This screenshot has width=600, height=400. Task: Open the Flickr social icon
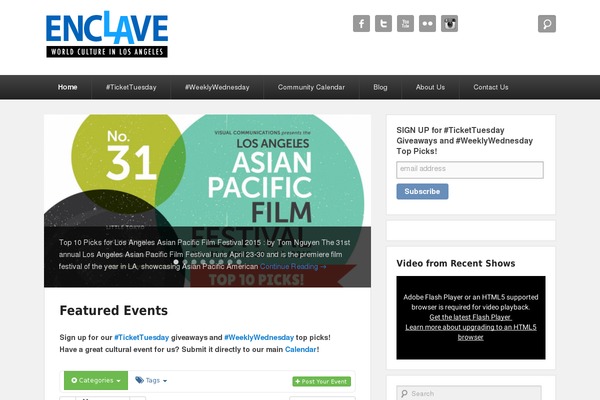(427, 24)
